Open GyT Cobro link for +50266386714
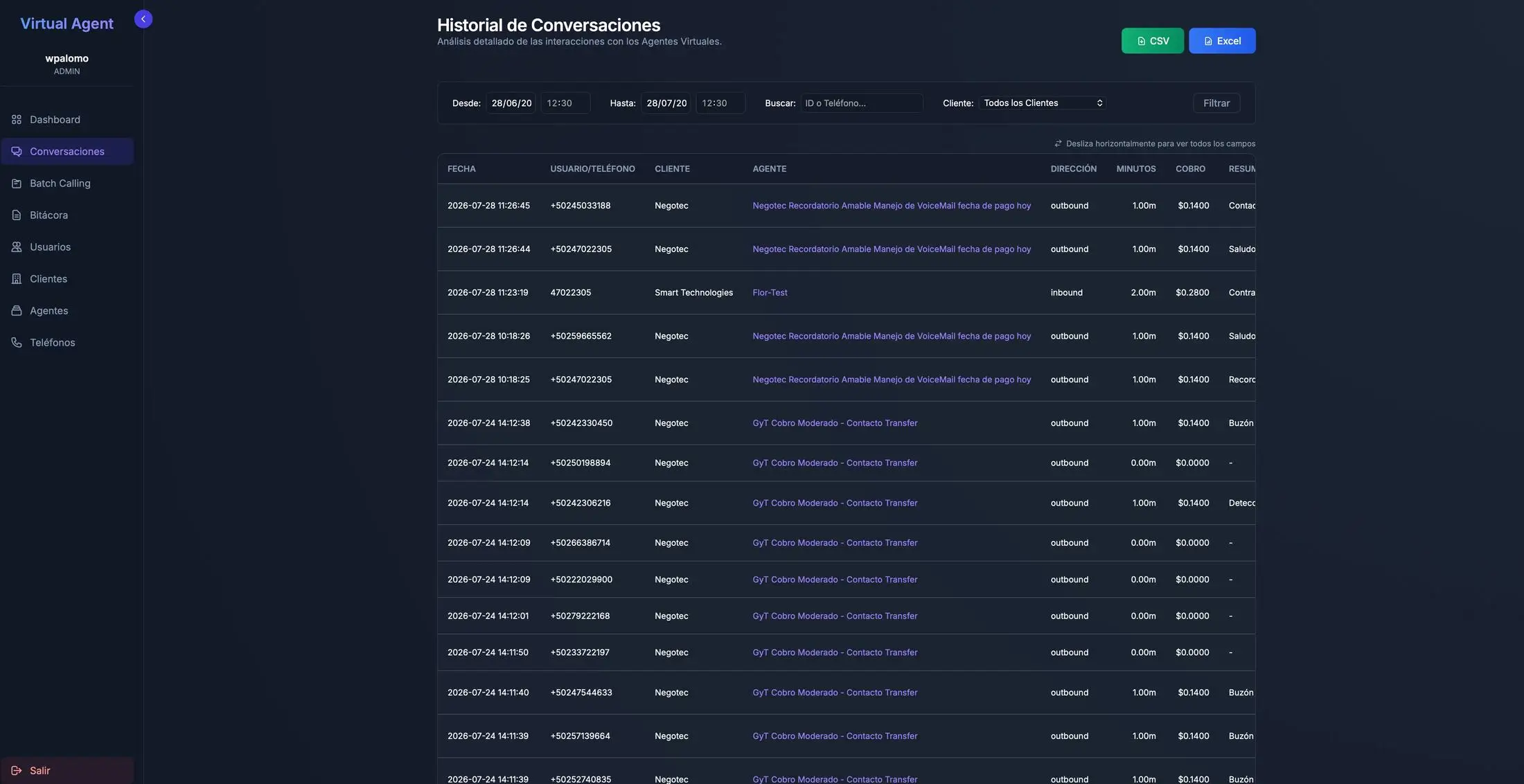The image size is (1524, 784). pyautogui.click(x=835, y=543)
